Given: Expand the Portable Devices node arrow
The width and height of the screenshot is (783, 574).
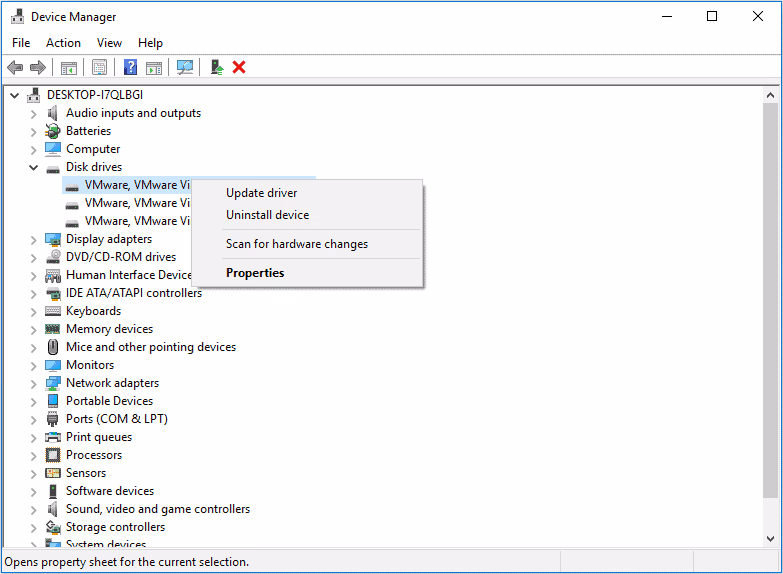Looking at the screenshot, I should 33,402.
